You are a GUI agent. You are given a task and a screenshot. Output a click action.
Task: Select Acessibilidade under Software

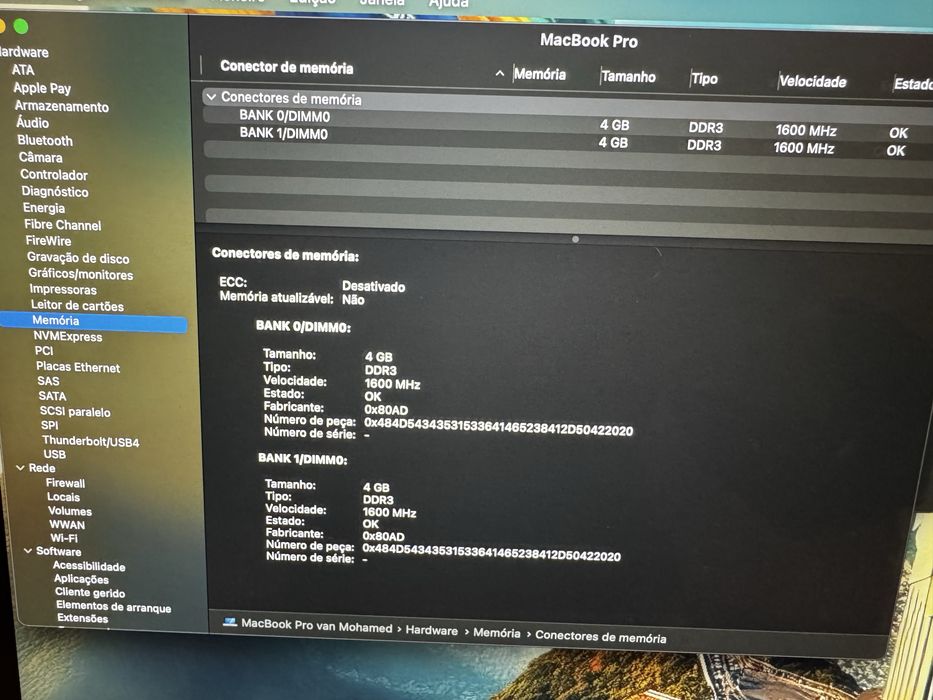89,567
